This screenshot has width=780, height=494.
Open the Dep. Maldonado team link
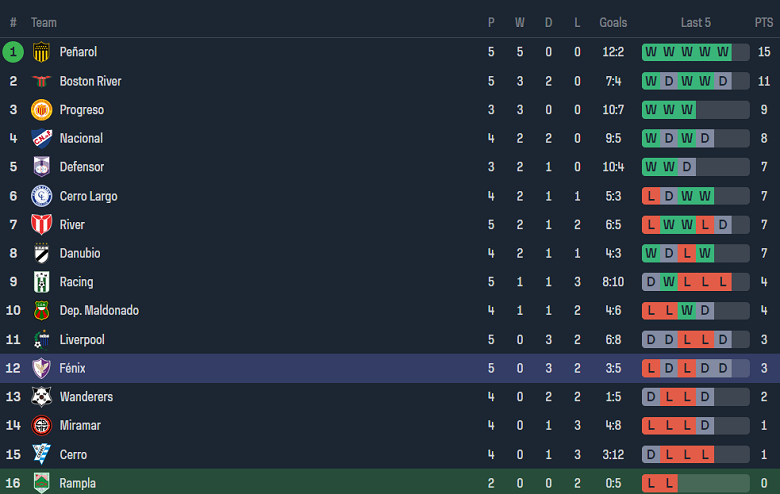click(99, 310)
